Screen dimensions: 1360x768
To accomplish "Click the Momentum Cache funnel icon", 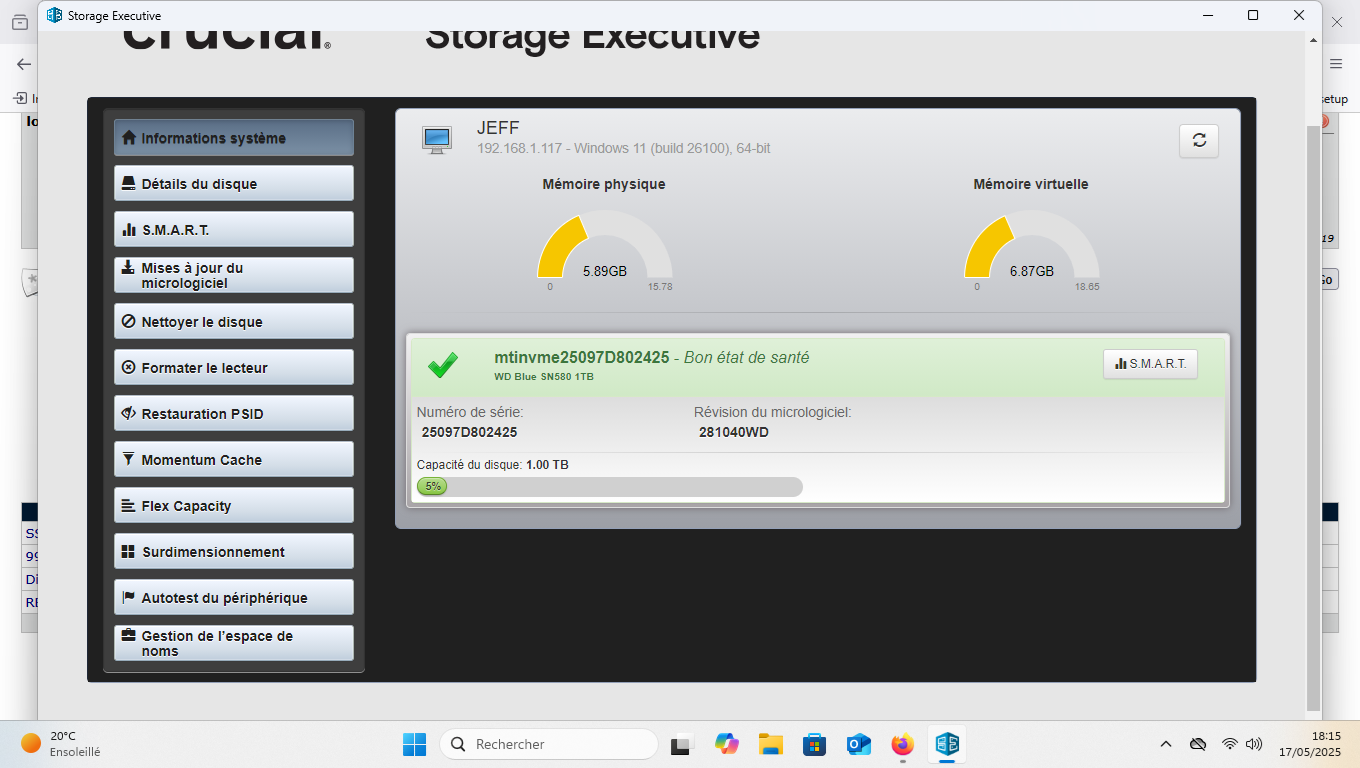I will coord(128,460).
